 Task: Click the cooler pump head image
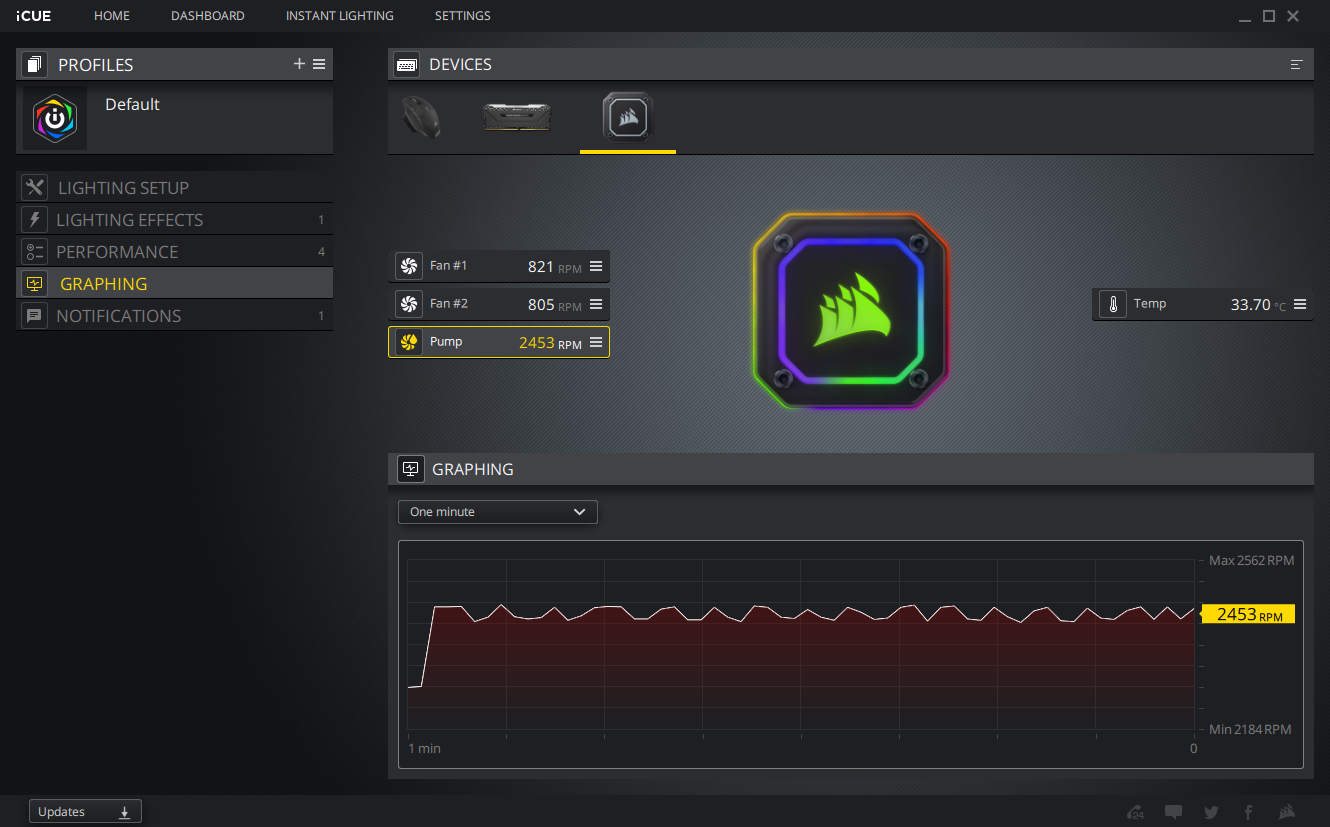849,310
